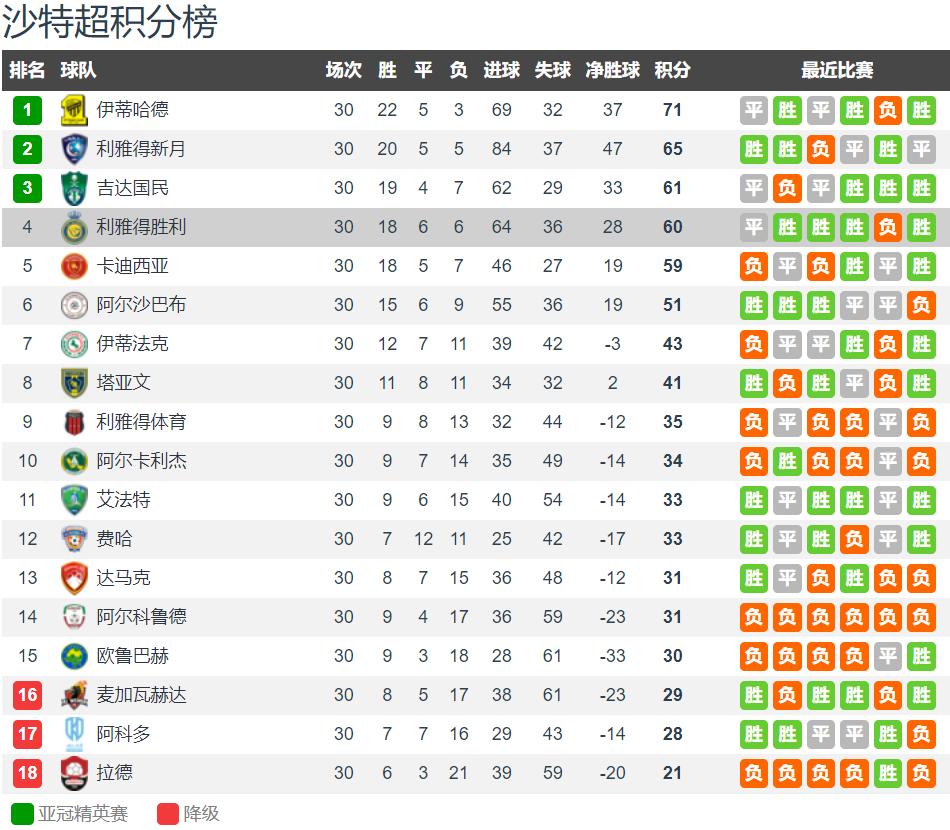The height and width of the screenshot is (830, 950).
Task: Select the 利雅得胜利 team logo
Action: click(74, 227)
